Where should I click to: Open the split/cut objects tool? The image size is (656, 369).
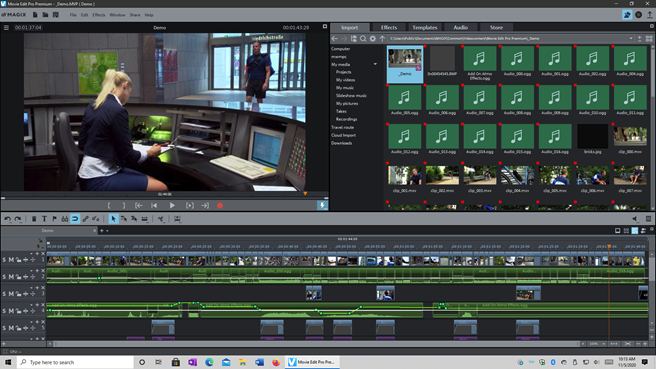click(161, 219)
